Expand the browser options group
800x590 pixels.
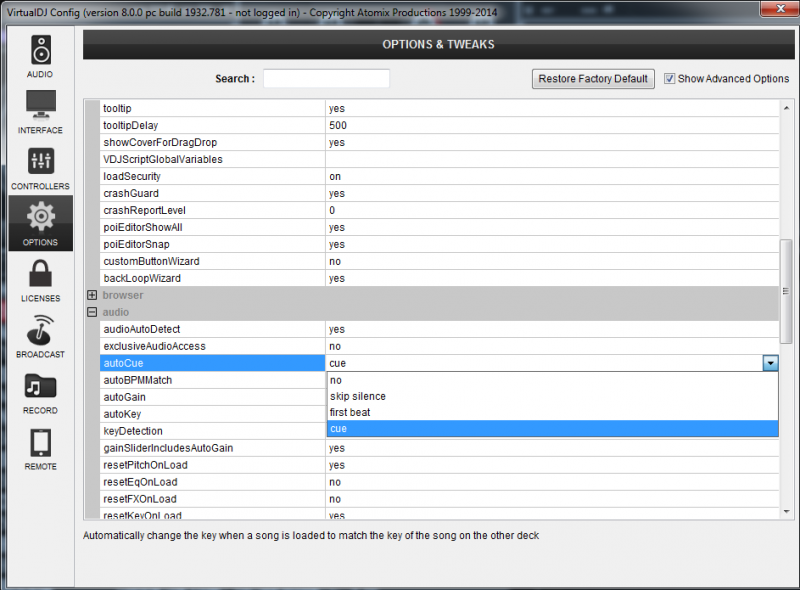pos(92,295)
